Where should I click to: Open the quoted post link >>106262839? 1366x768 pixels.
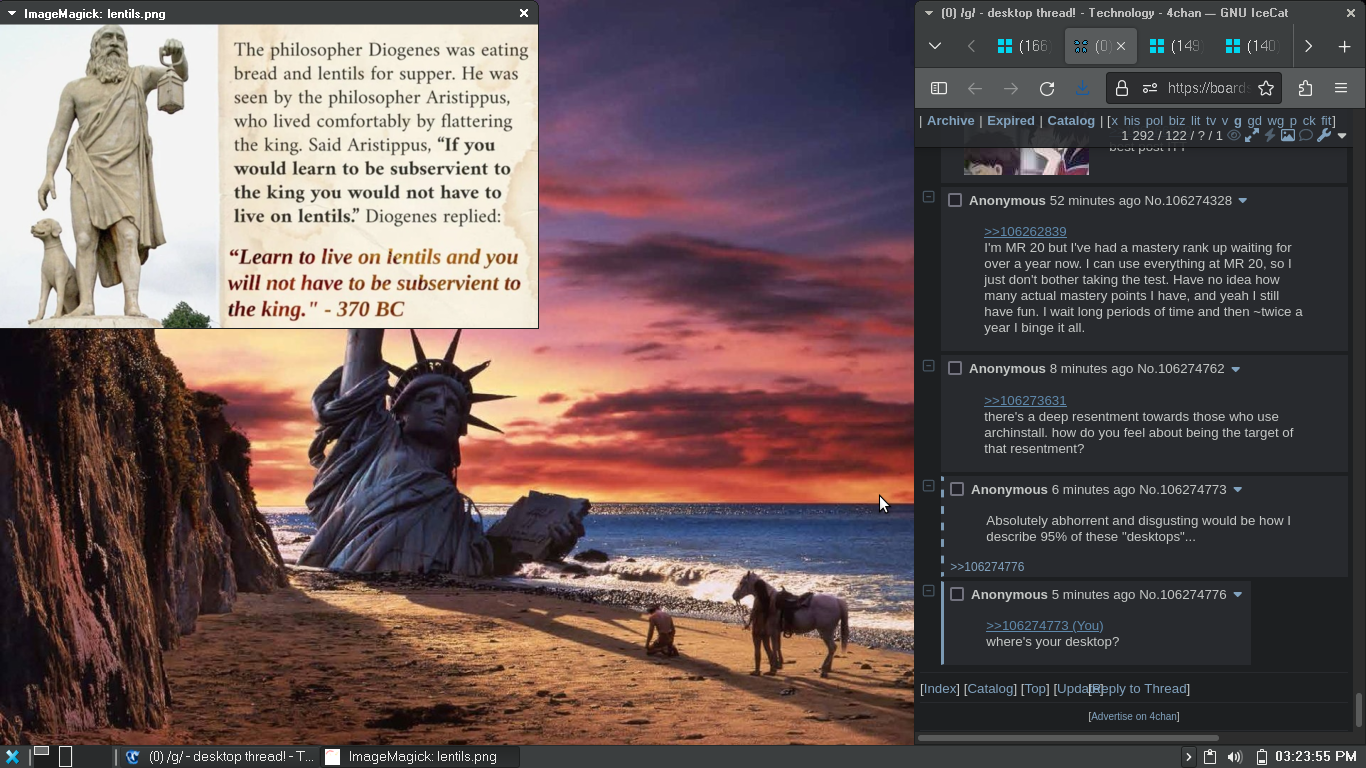pyautogui.click(x=1025, y=232)
